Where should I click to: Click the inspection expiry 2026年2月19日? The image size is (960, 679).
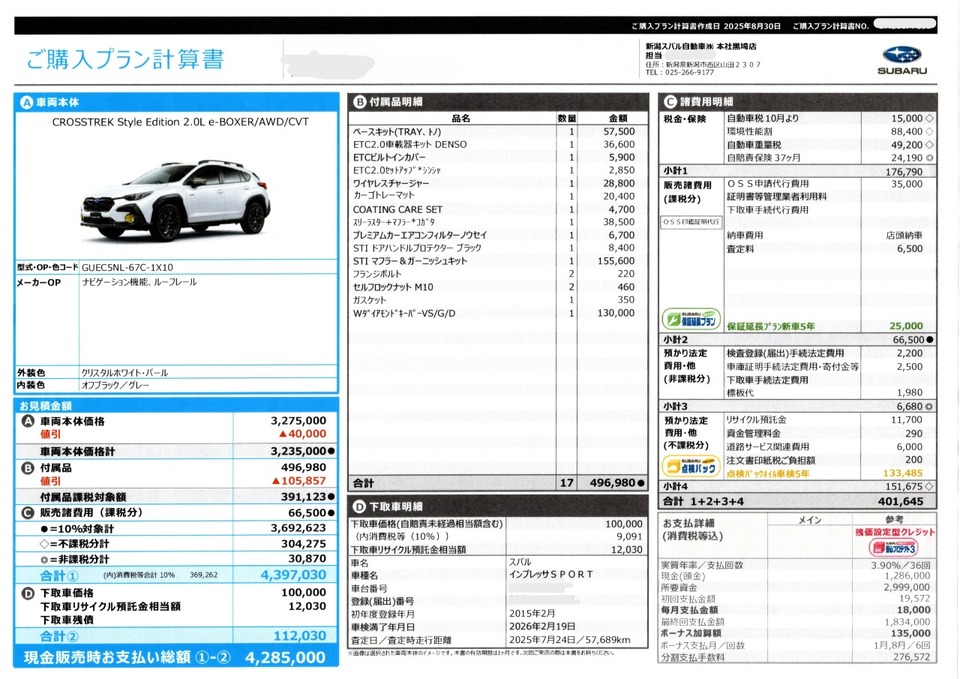tap(542, 627)
